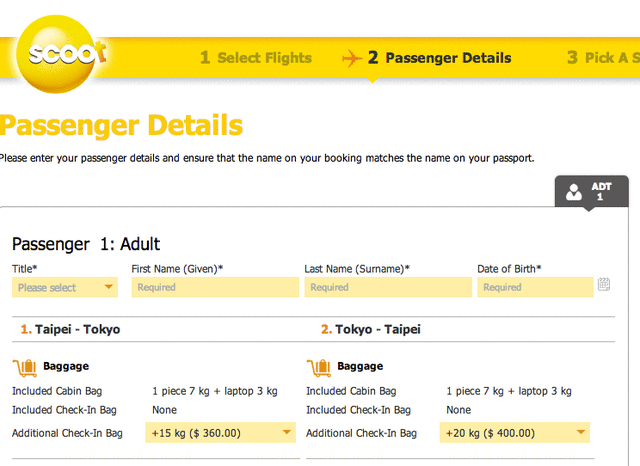Click Taipei - Tokyo baggage trolley icon

pyautogui.click(x=25, y=368)
